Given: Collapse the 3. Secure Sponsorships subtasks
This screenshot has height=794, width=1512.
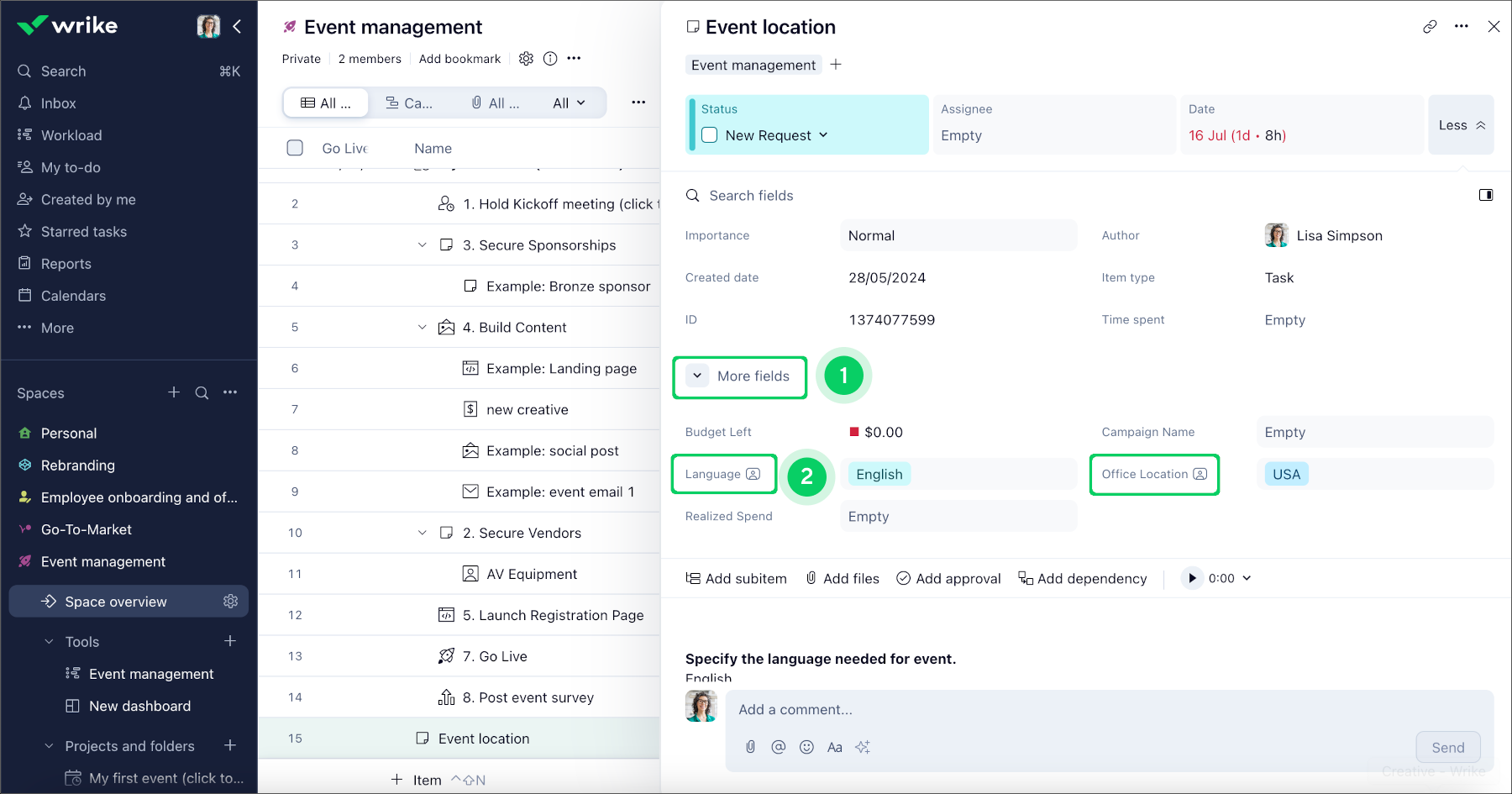Looking at the screenshot, I should (x=423, y=245).
